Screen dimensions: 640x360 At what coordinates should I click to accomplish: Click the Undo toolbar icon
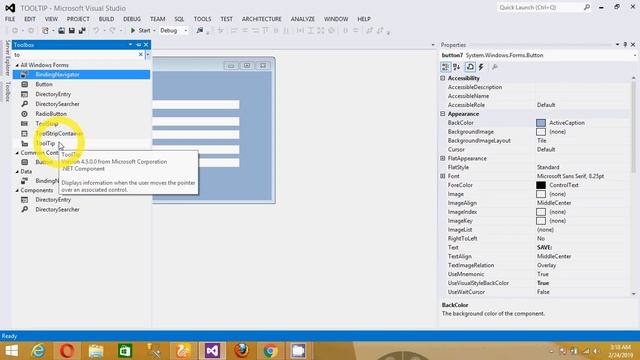tap(96, 31)
